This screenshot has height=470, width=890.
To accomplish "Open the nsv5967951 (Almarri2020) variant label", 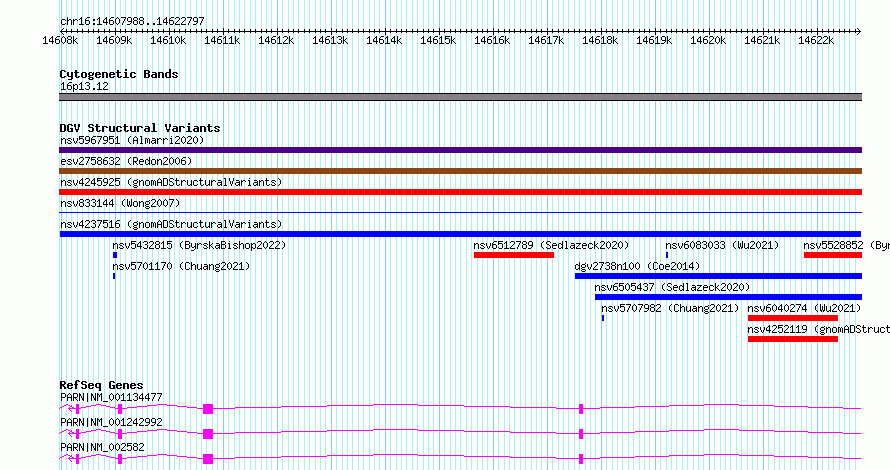I will [132, 140].
